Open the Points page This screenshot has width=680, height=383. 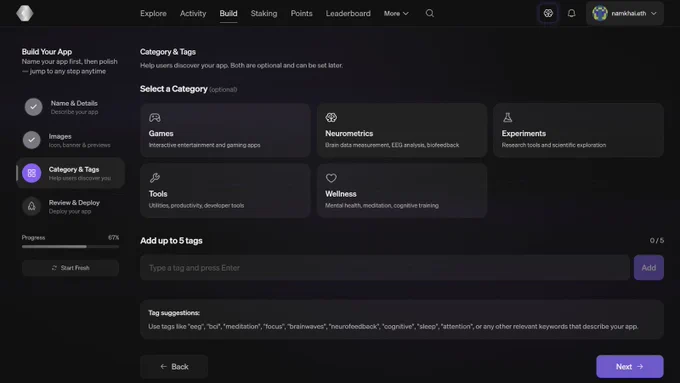click(301, 13)
